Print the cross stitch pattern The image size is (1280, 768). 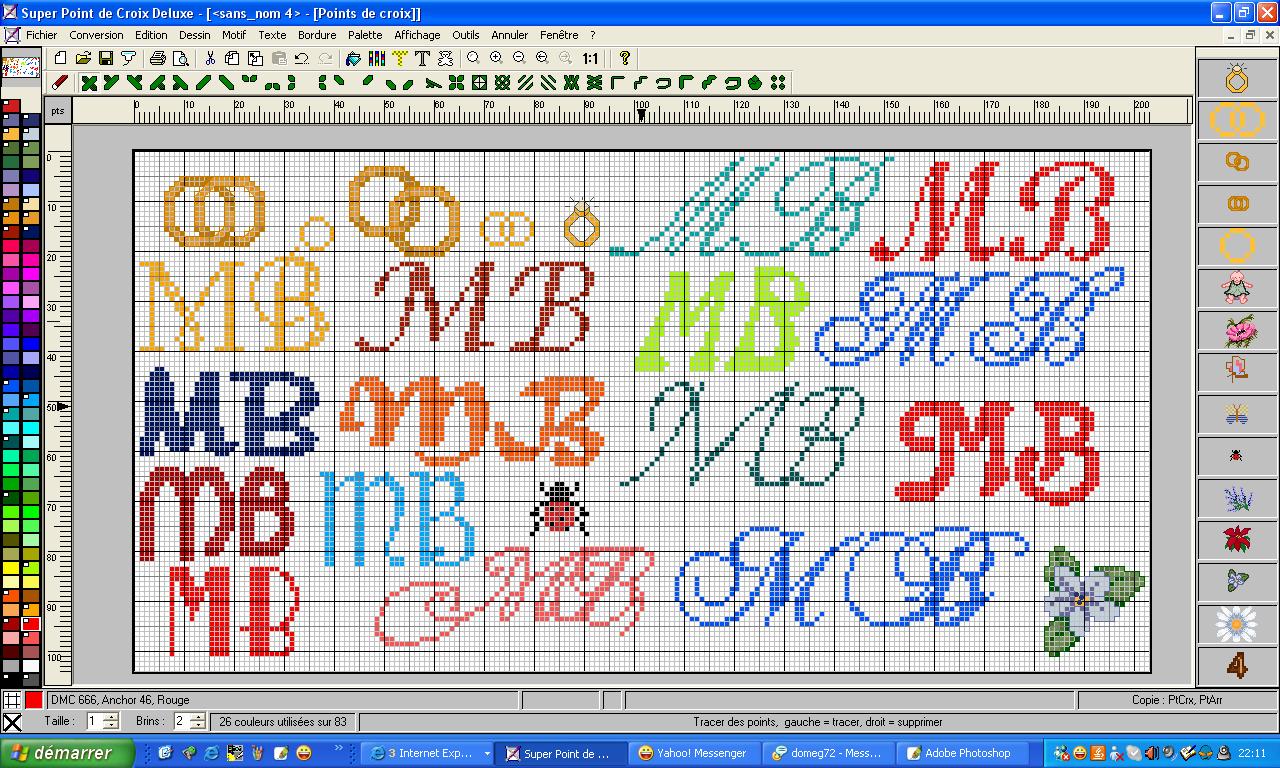157,59
